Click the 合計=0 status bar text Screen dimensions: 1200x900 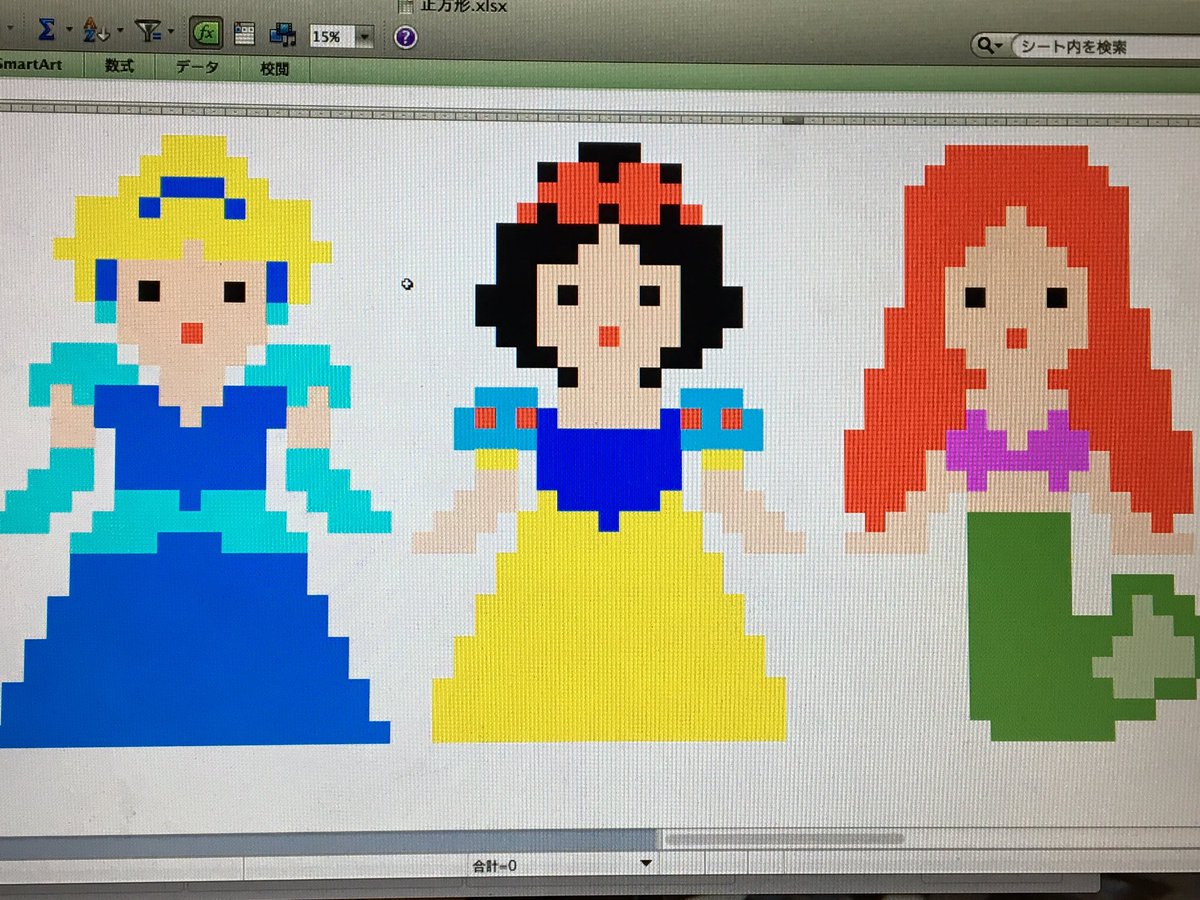click(494, 864)
